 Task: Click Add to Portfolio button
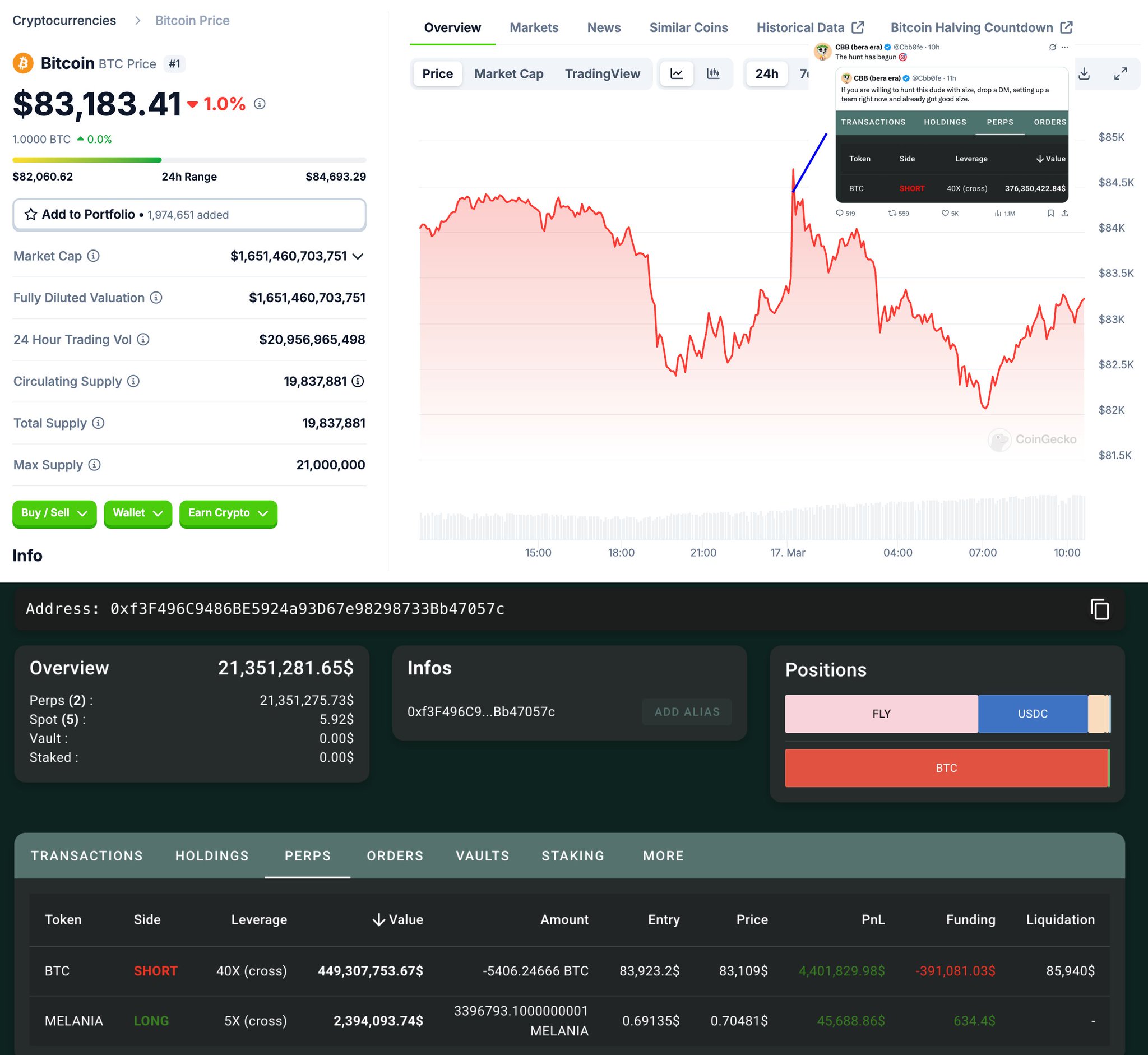[189, 215]
